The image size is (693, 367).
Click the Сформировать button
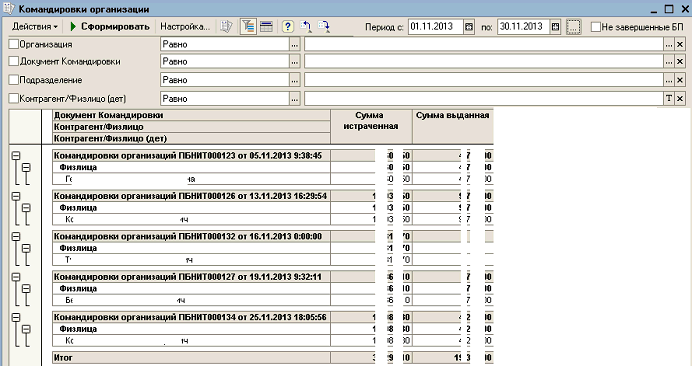pos(109,27)
